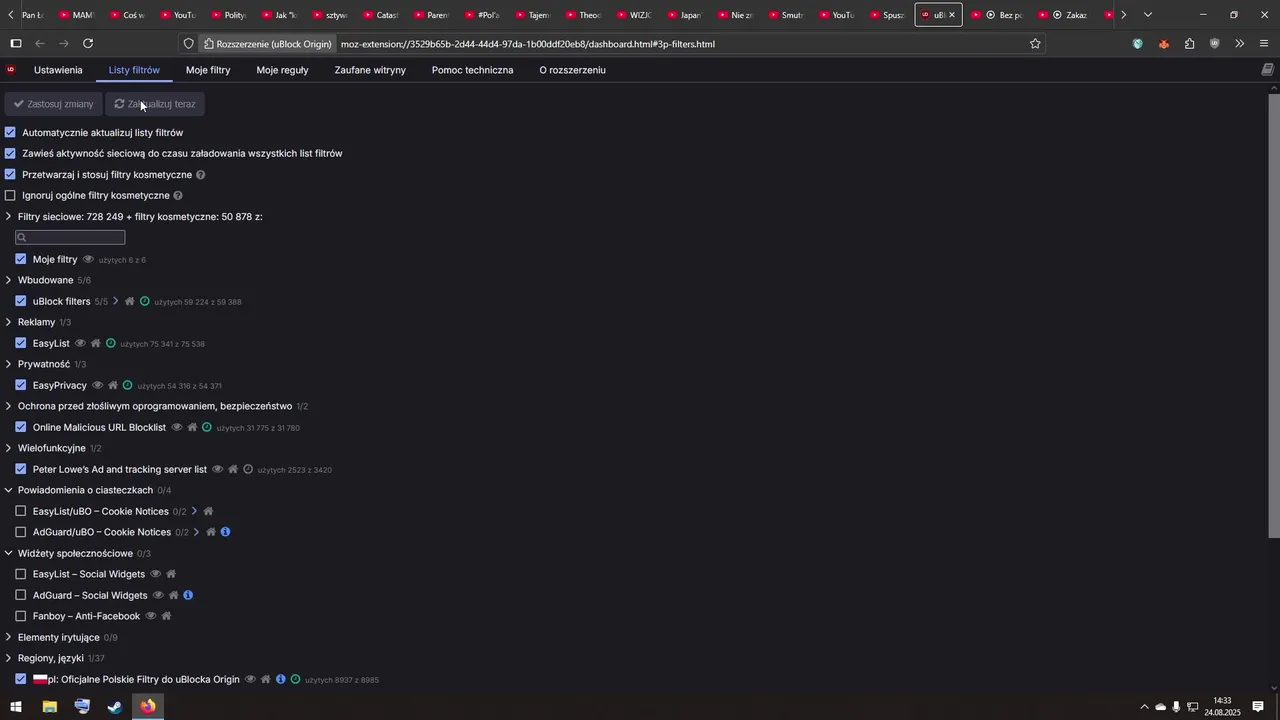
Task: Open home page icon for uBlock filters
Action: coord(129,302)
